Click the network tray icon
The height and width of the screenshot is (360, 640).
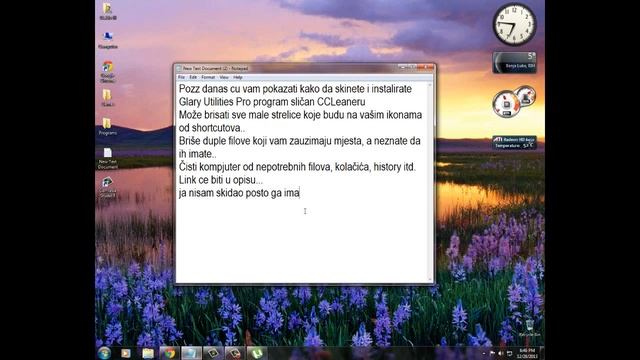(509, 353)
